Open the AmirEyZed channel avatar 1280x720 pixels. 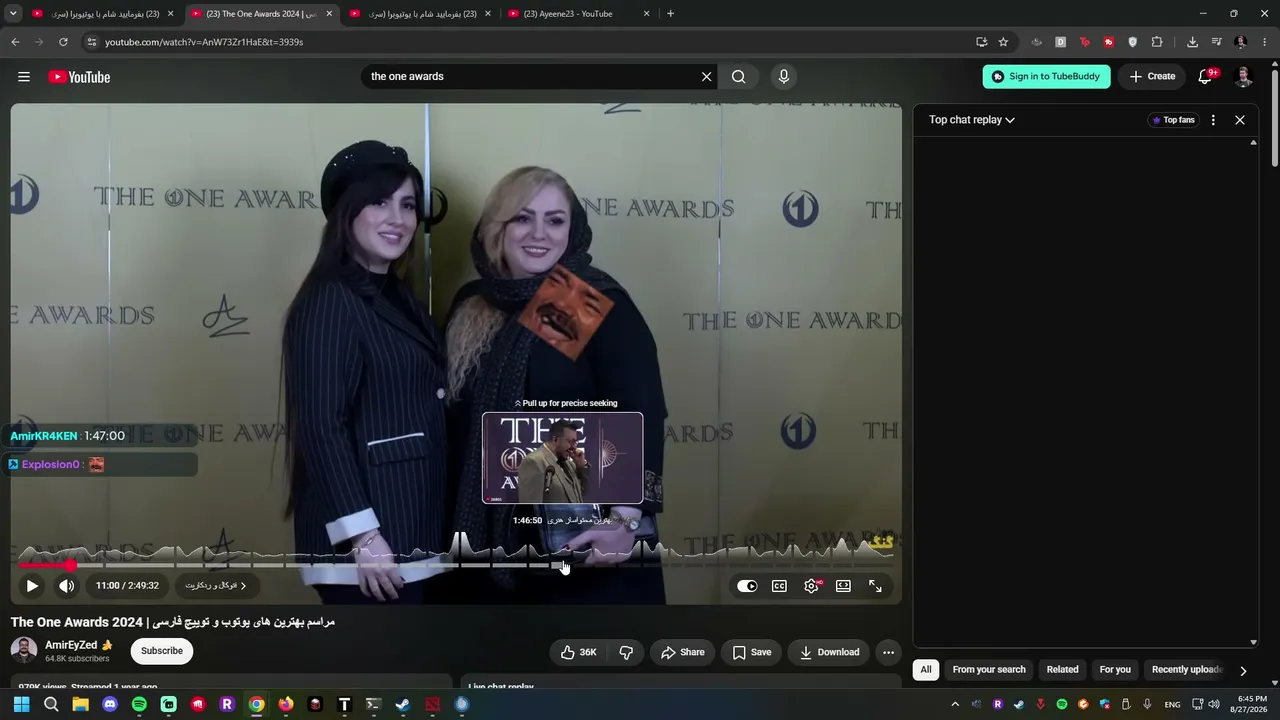tap(24, 651)
